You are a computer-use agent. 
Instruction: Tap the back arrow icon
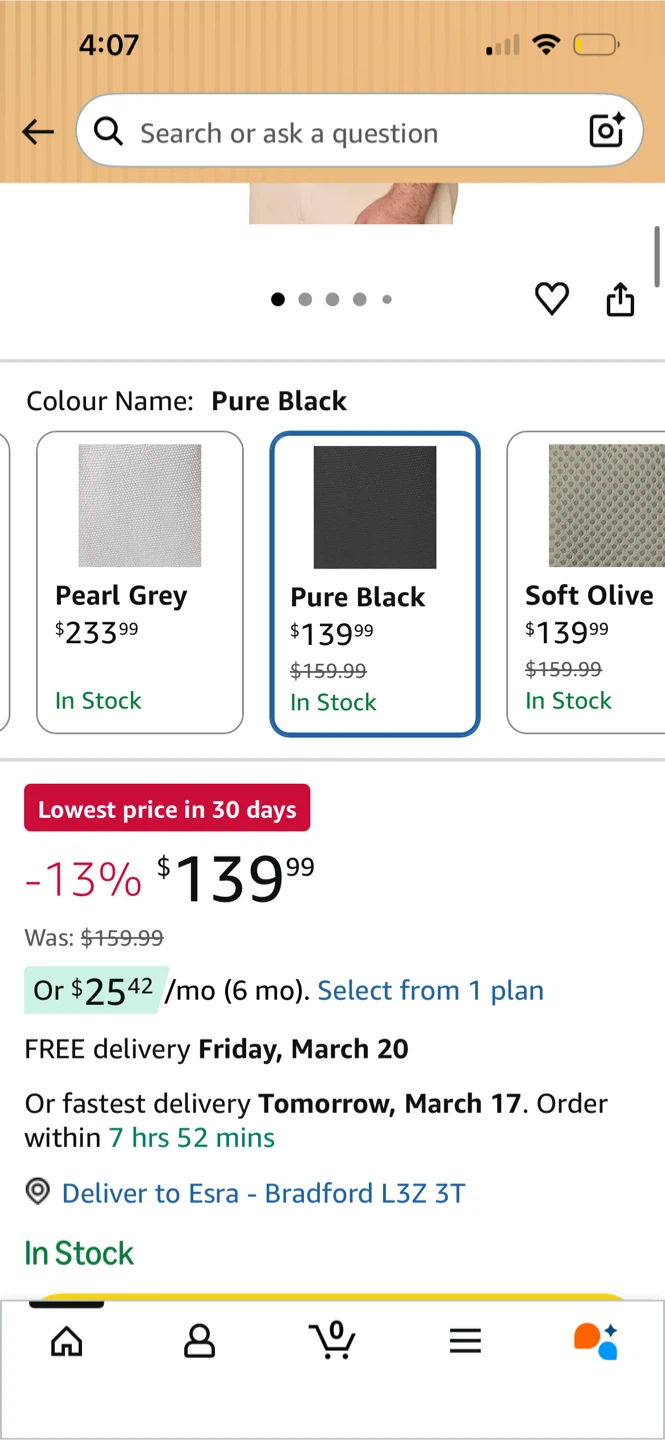tap(38, 132)
